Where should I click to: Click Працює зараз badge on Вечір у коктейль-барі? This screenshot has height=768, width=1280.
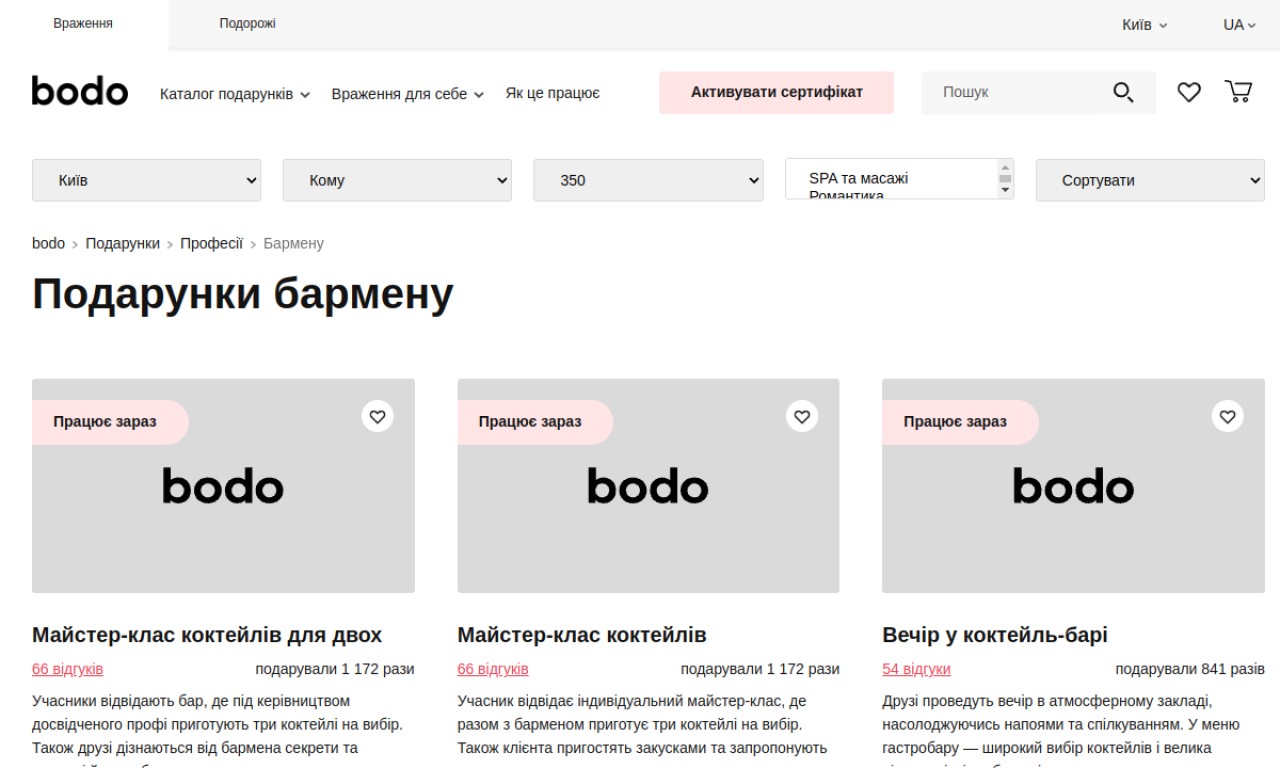[x=959, y=422]
